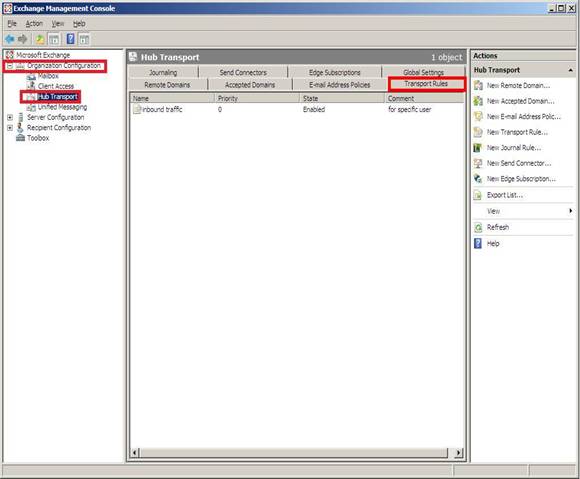This screenshot has height=479, width=580.
Task: Click the New Send Connector icon
Action: [x=478, y=163]
